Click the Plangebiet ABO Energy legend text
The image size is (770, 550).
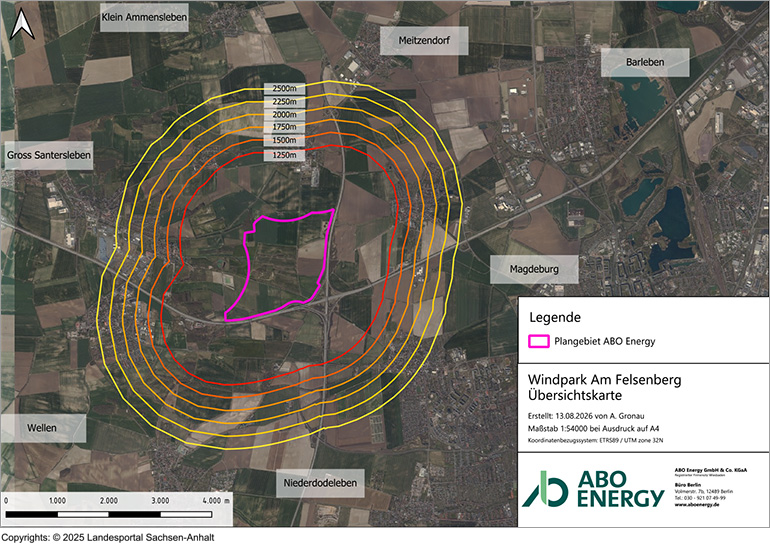[x=605, y=341]
